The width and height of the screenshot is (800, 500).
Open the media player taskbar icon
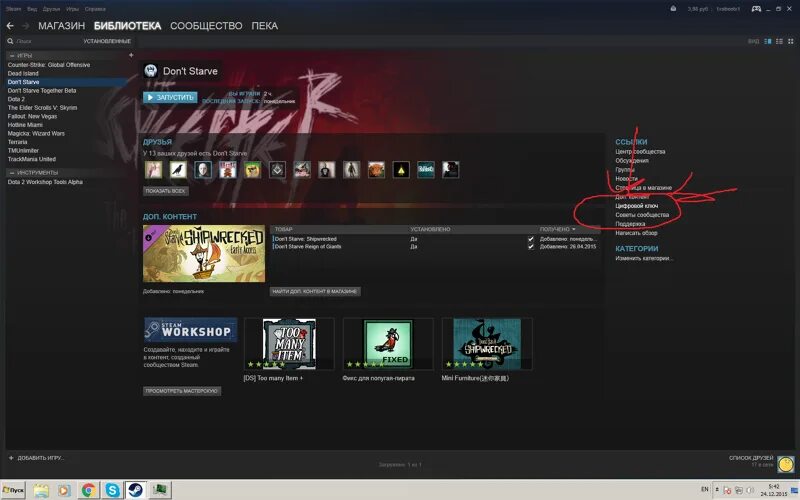64,490
